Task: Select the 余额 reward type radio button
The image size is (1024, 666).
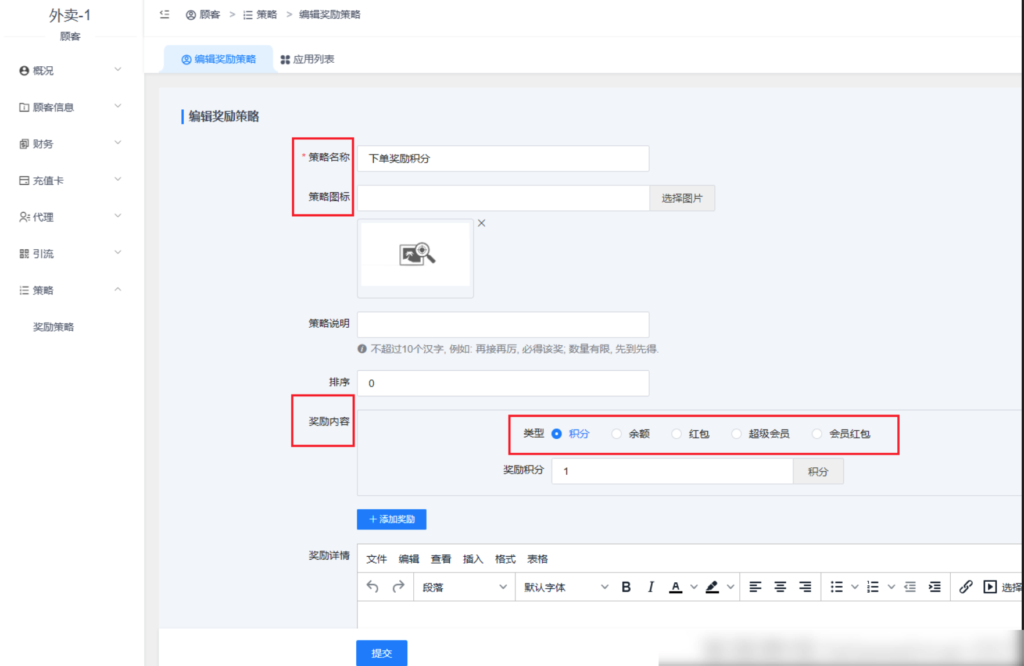Action: 616,435
